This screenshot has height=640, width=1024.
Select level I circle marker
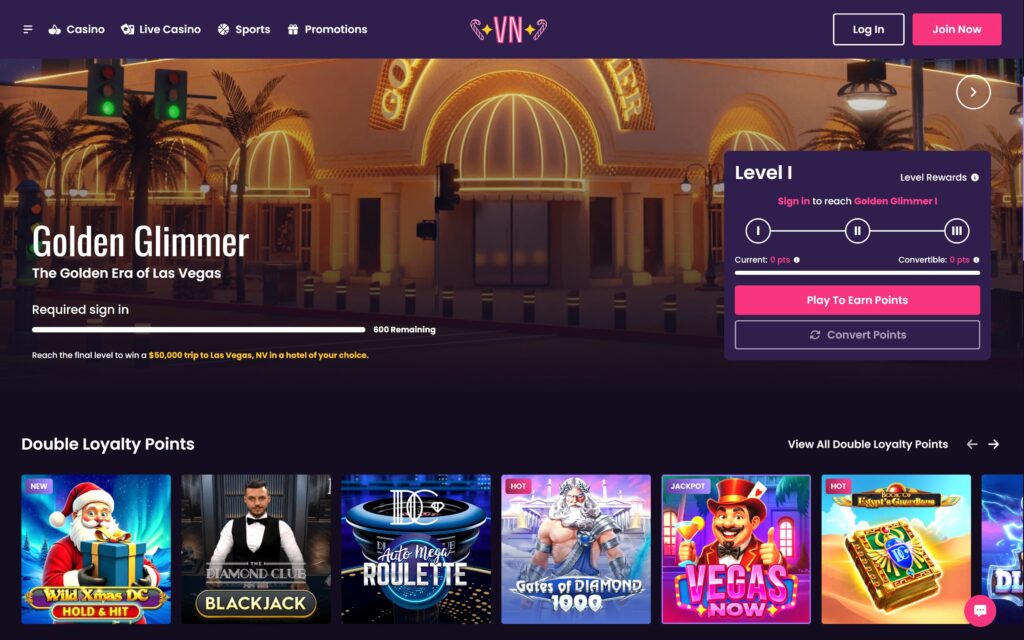[x=758, y=231]
